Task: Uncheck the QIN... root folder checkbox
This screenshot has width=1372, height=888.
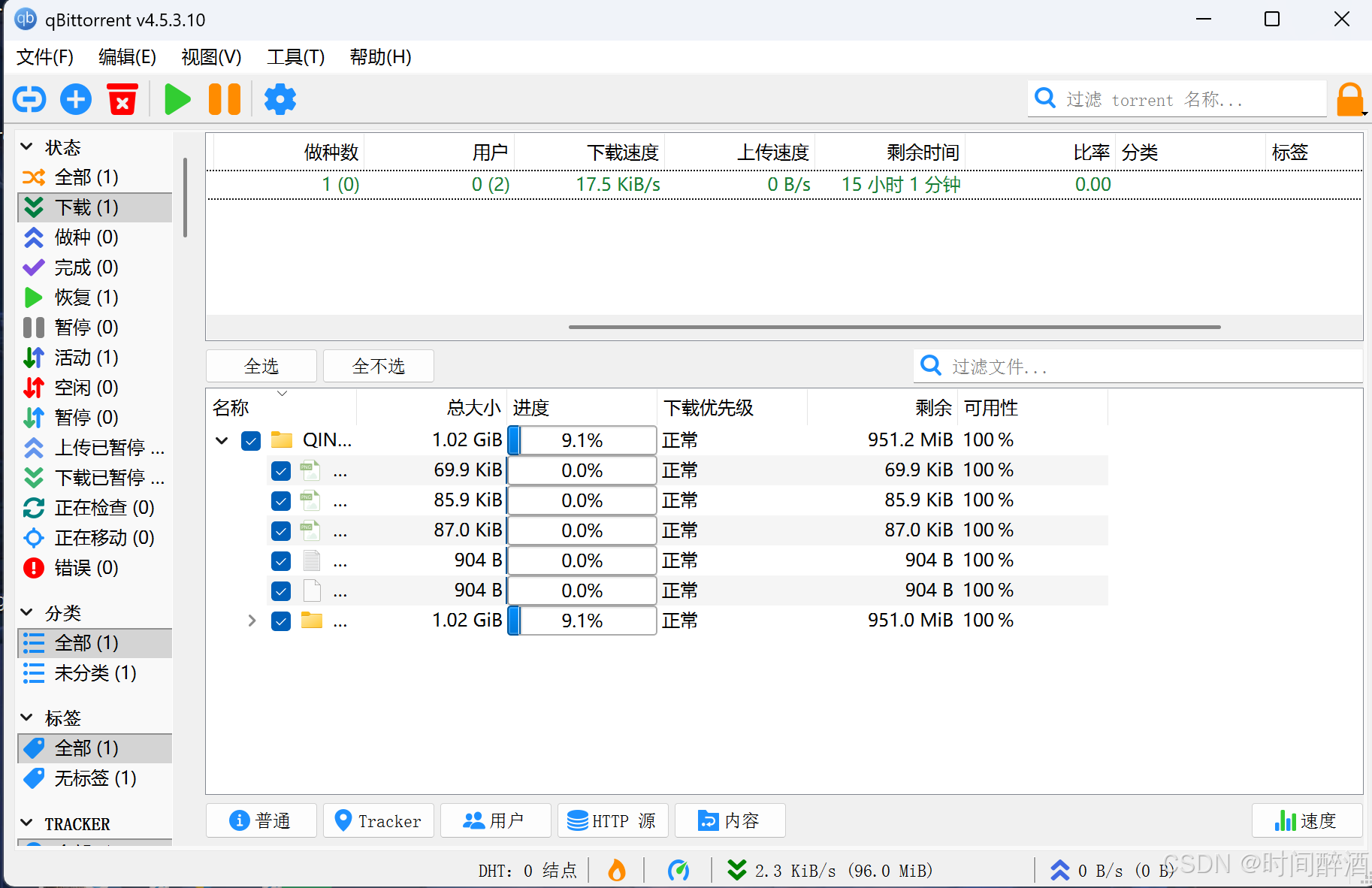Action: click(251, 440)
